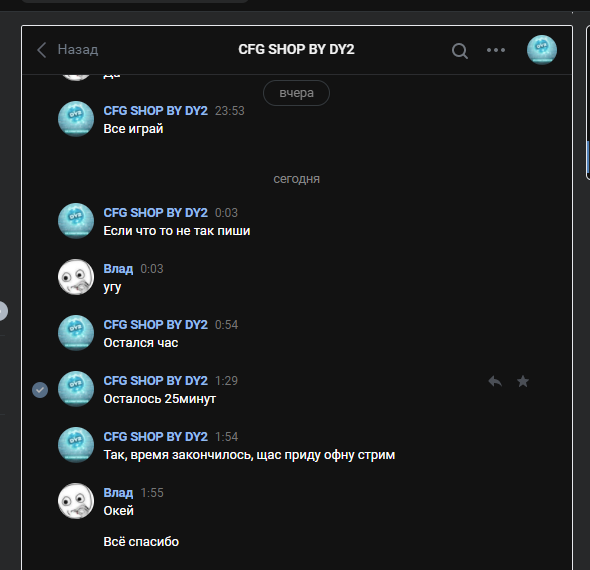Open the CFG SHOP BY DY2 header avatar
The image size is (590, 570).
(x=542, y=50)
